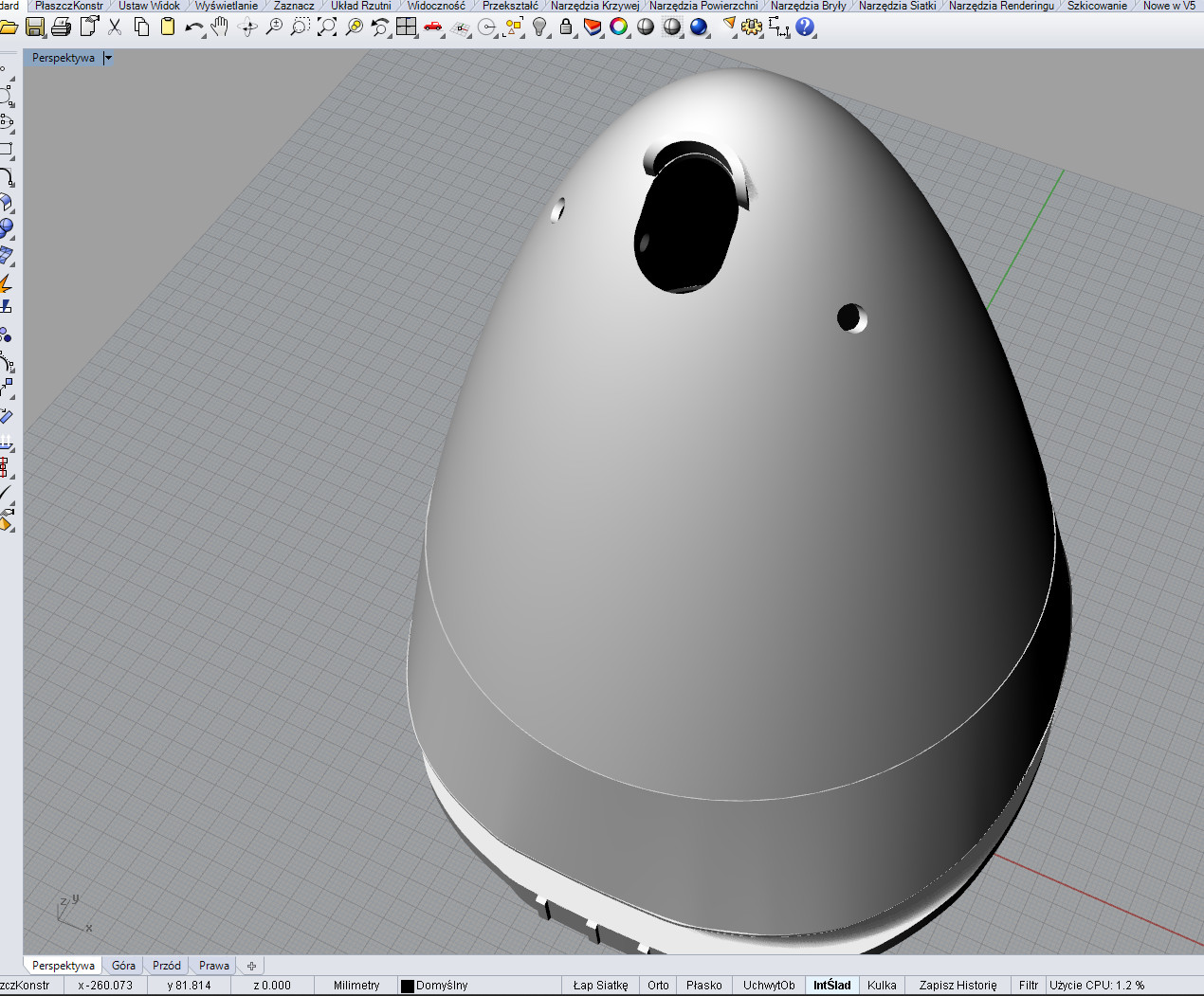Click the Zapisz Historię button
The height and width of the screenshot is (996, 1204).
click(x=958, y=986)
